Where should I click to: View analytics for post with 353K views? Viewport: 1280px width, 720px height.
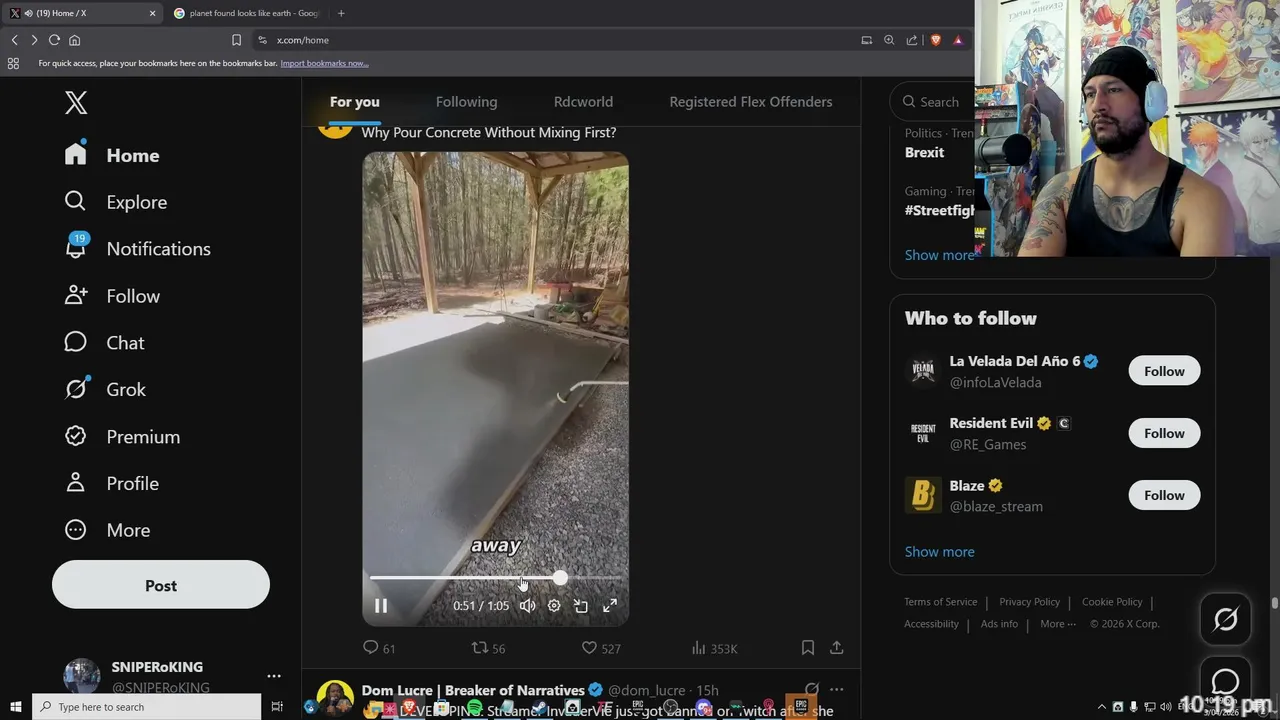point(714,648)
